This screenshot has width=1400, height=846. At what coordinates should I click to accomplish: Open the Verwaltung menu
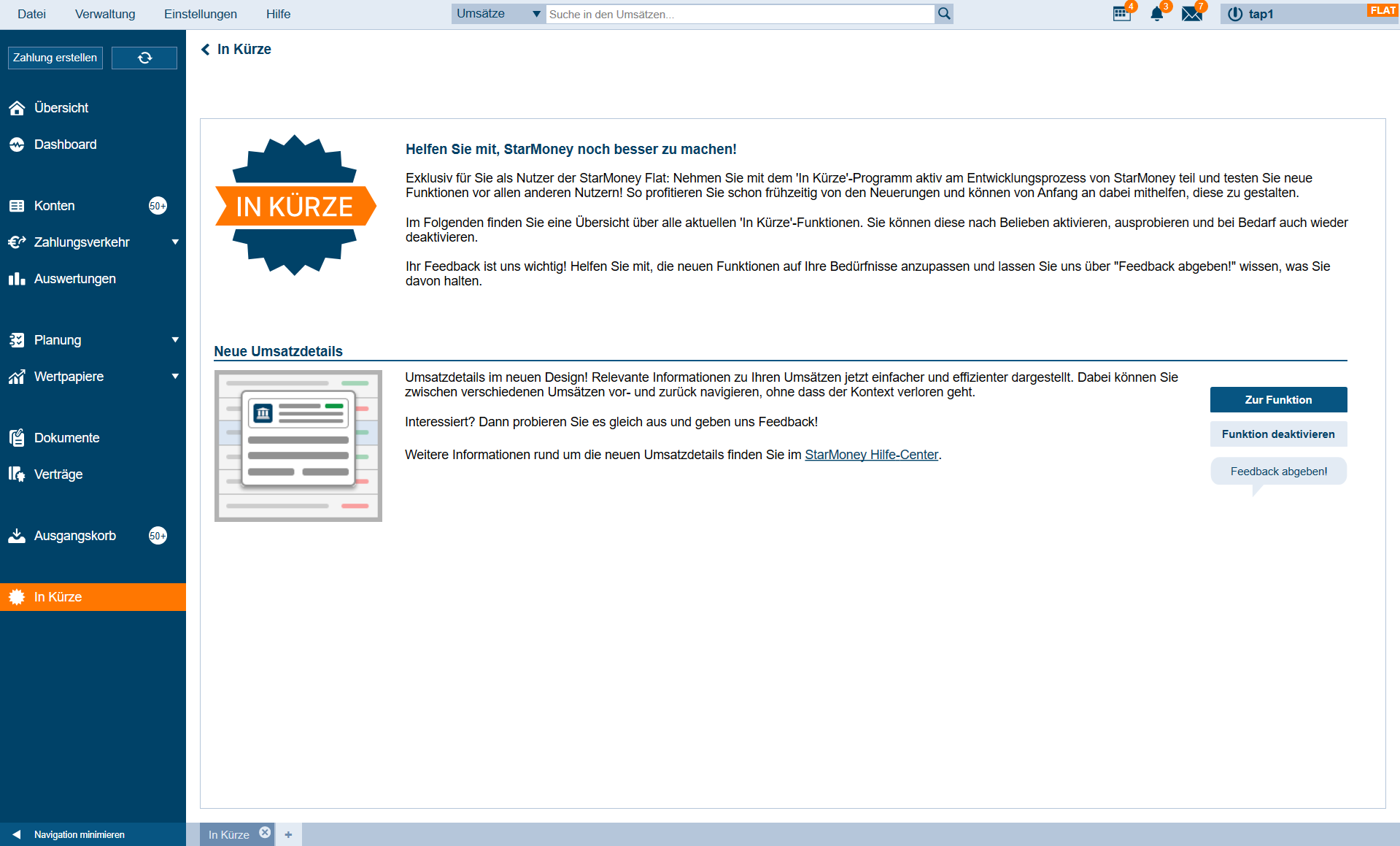(105, 14)
